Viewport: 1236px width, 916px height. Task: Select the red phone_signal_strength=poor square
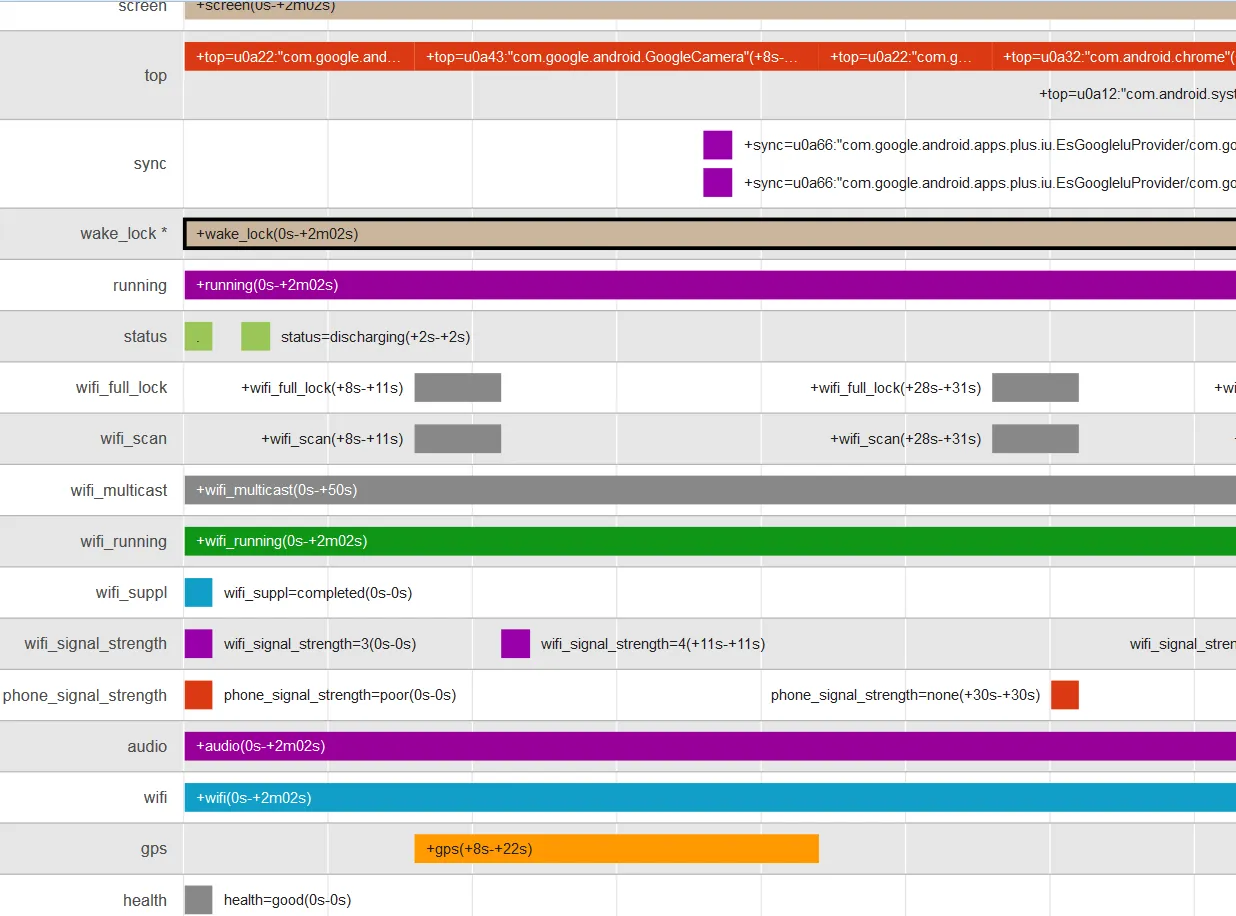point(198,695)
